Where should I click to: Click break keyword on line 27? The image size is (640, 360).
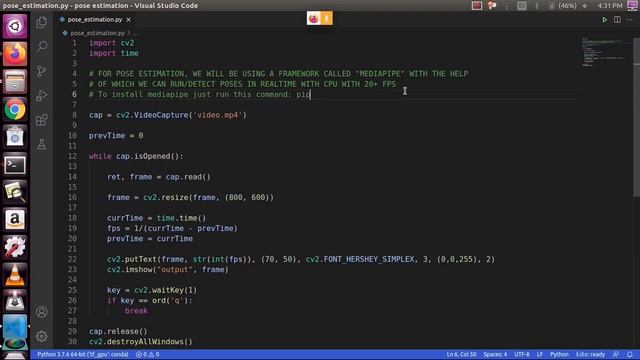(136, 311)
